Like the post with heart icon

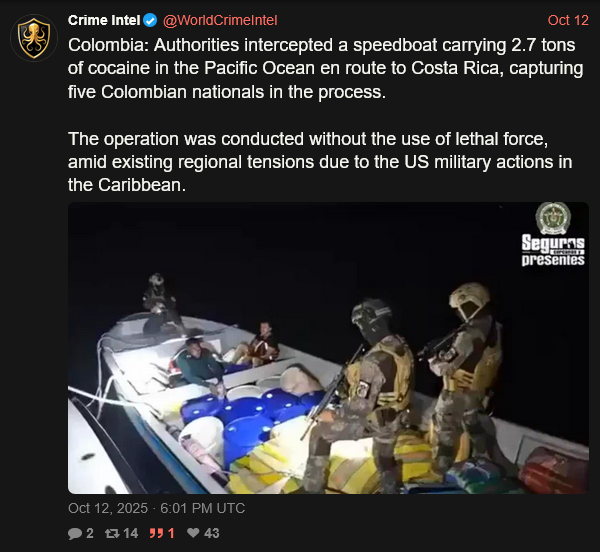click(x=193, y=533)
